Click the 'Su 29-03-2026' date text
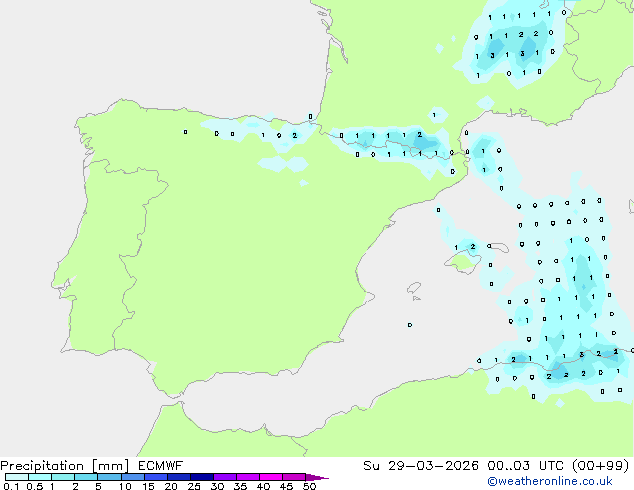 [x=421, y=466]
